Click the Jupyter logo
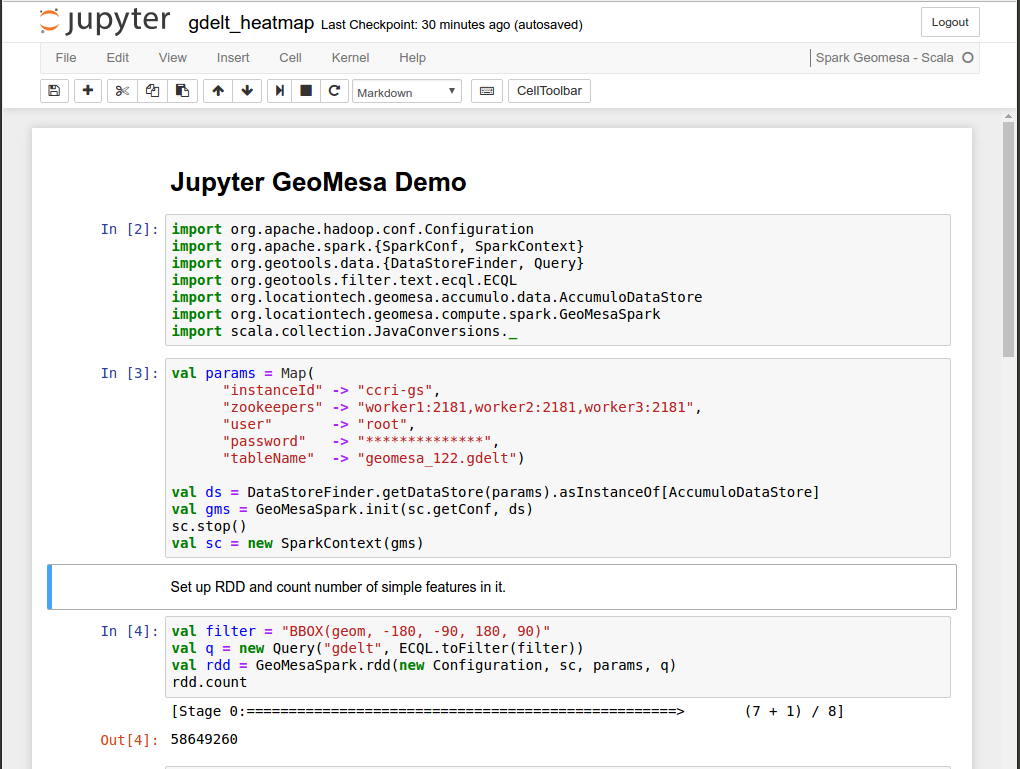Viewport: 1020px width, 769px height. [105, 21]
